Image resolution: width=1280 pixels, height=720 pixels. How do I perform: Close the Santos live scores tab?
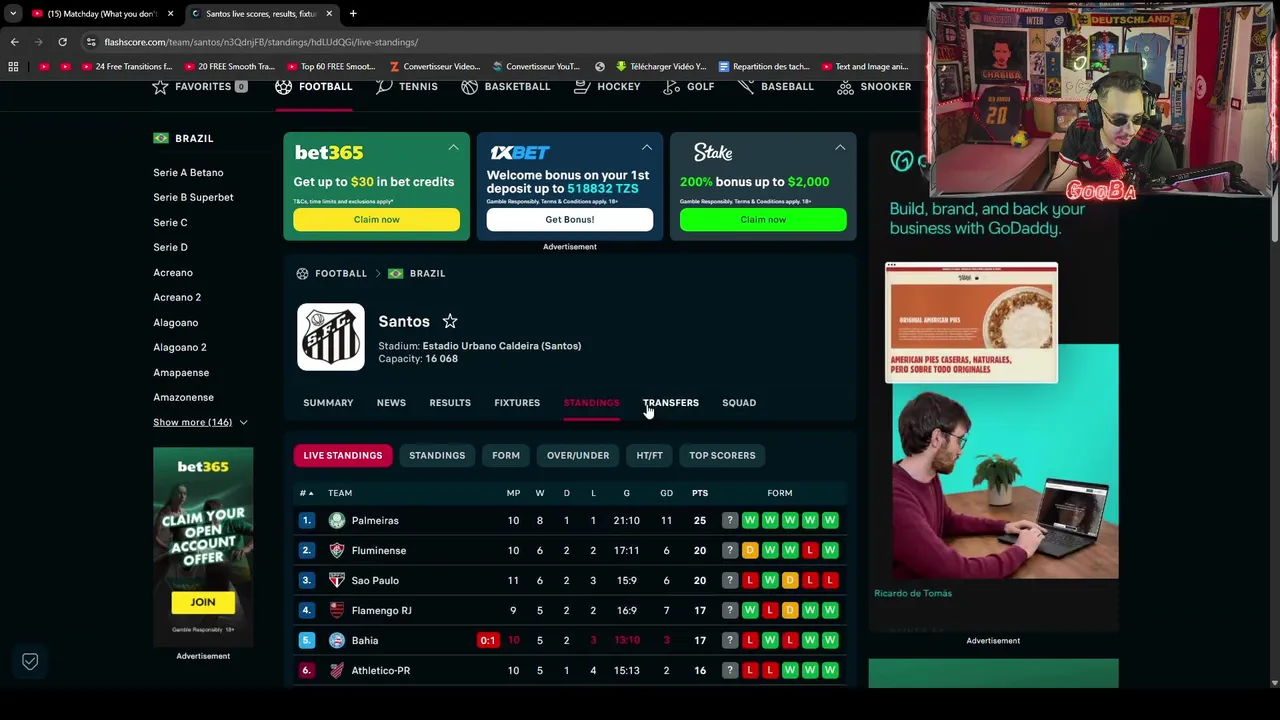click(x=329, y=14)
